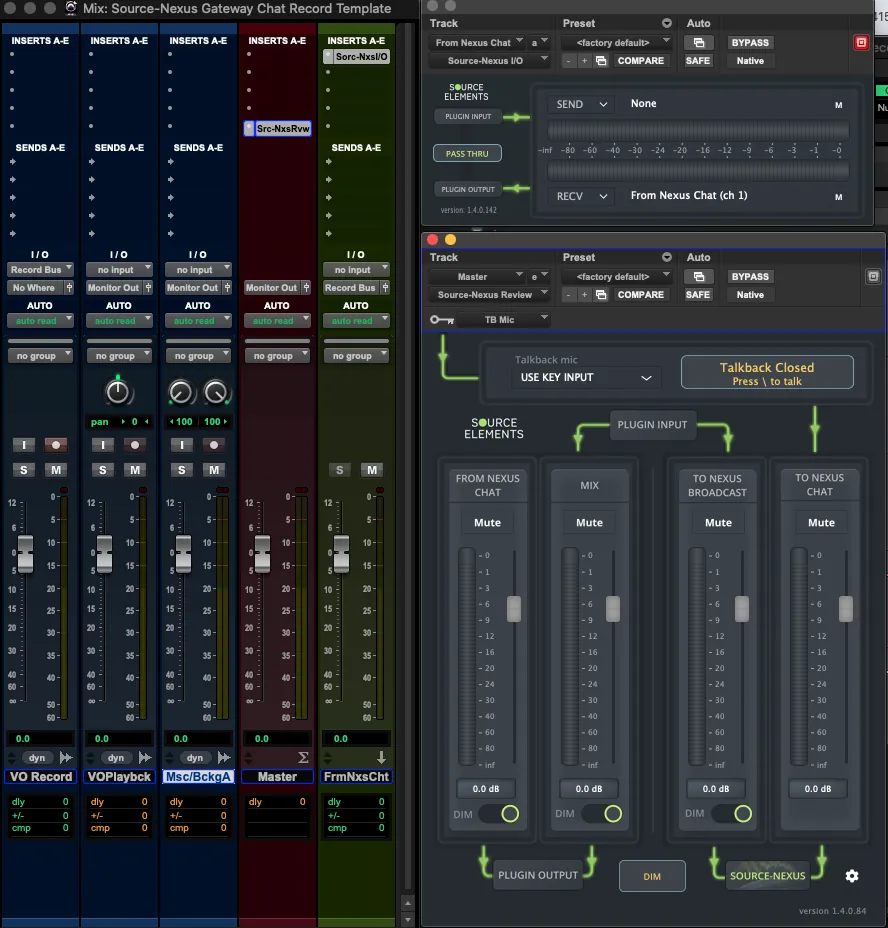888x928 pixels.
Task: Click the preset menu circle icon in Source-Nexus Review
Action: tap(667, 257)
